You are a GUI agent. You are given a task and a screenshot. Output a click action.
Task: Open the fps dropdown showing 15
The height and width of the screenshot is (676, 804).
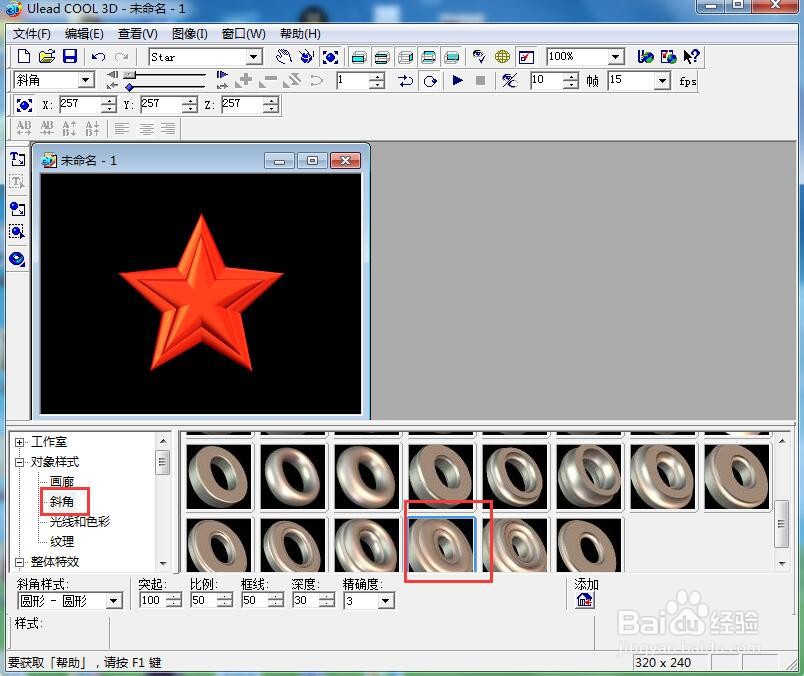[662, 81]
